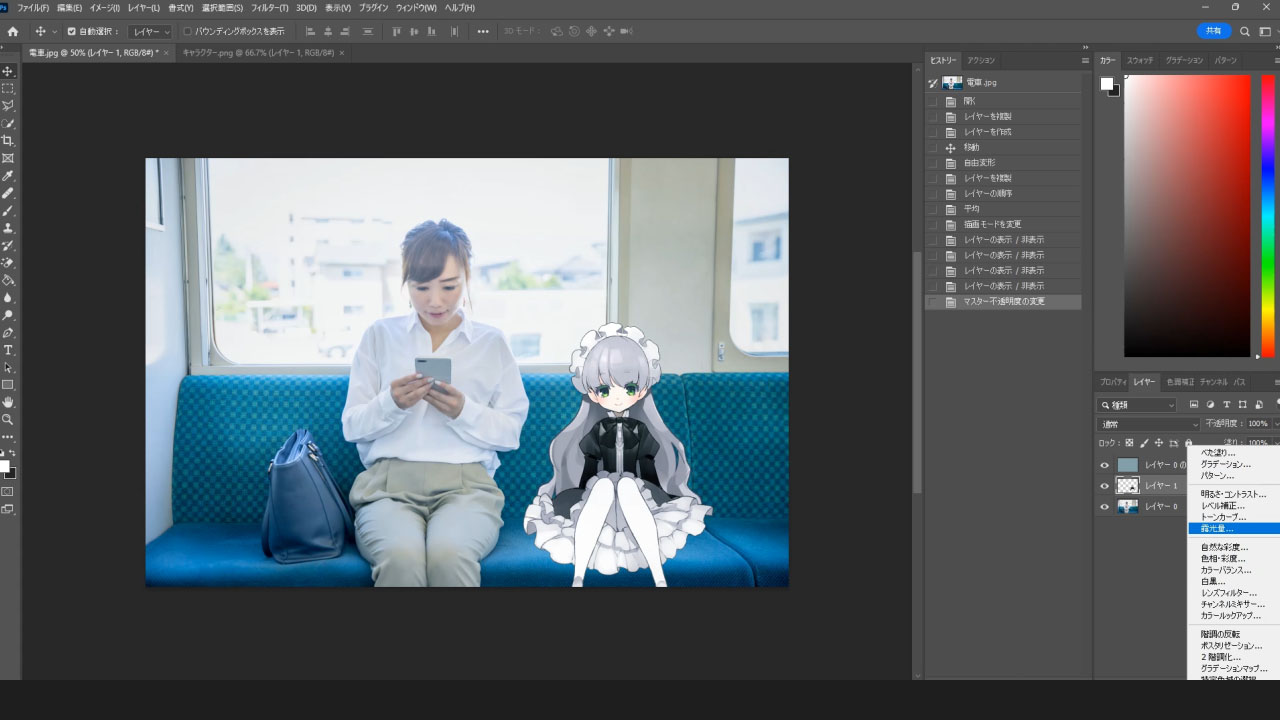
Task: Open the search magnifier in top bar
Action: pyautogui.click(x=1245, y=31)
